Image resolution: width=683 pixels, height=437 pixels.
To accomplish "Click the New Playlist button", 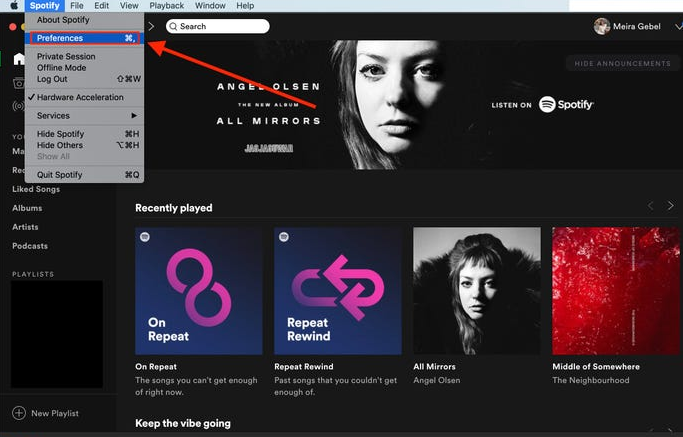I will tap(46, 413).
